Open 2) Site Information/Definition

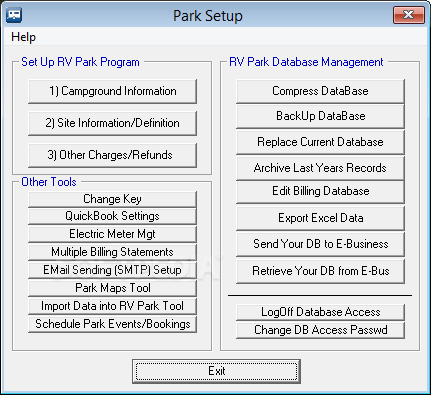pos(113,123)
